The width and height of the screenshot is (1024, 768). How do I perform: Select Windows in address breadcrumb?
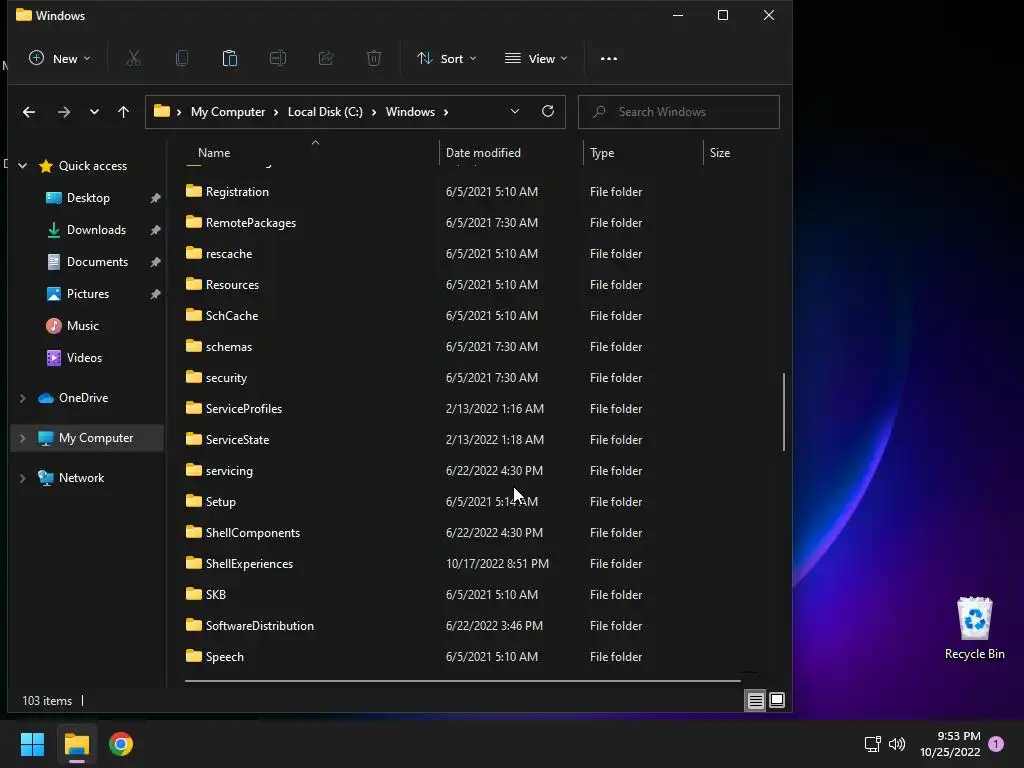[410, 112]
